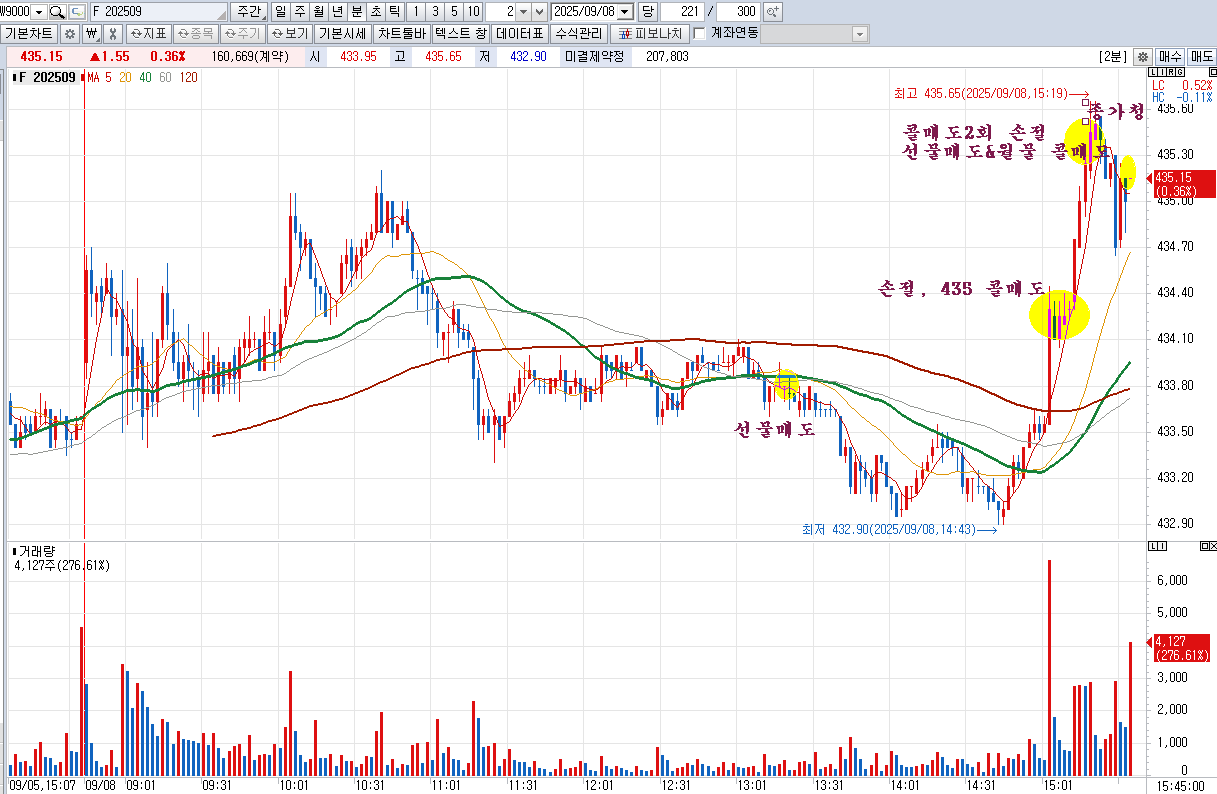Screen dimensions: 1217x794
Task: Click the 지표 indicator toolbar button
Action: (x=148, y=33)
